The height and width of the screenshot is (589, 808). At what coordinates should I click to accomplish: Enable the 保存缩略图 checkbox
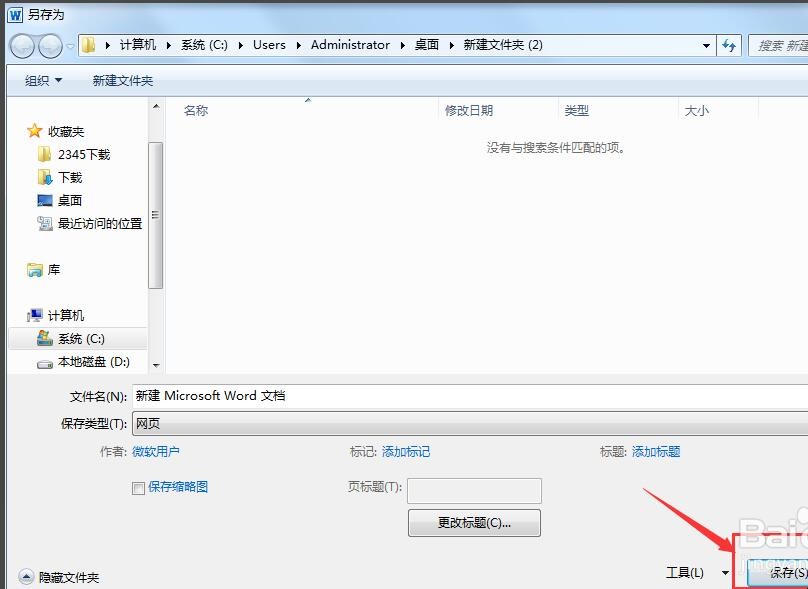(138, 486)
